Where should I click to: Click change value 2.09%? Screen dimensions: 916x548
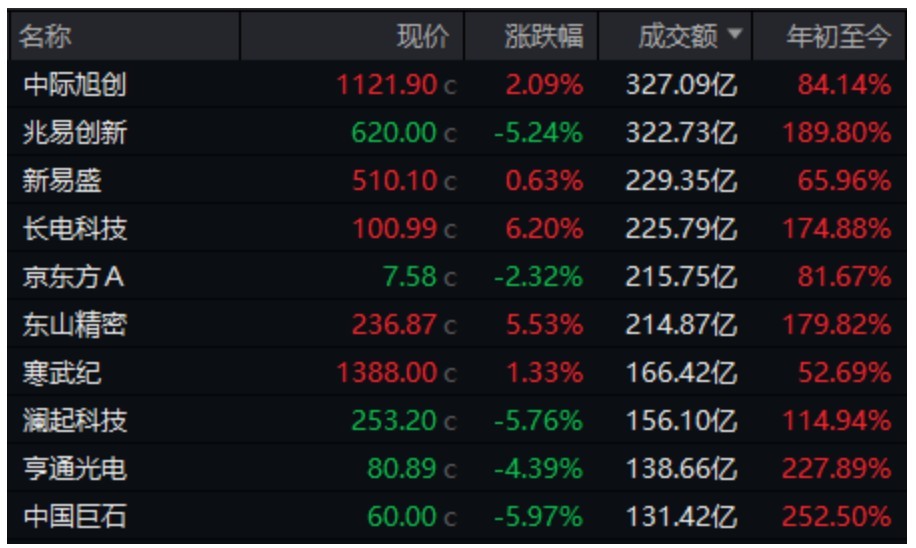tap(544, 85)
